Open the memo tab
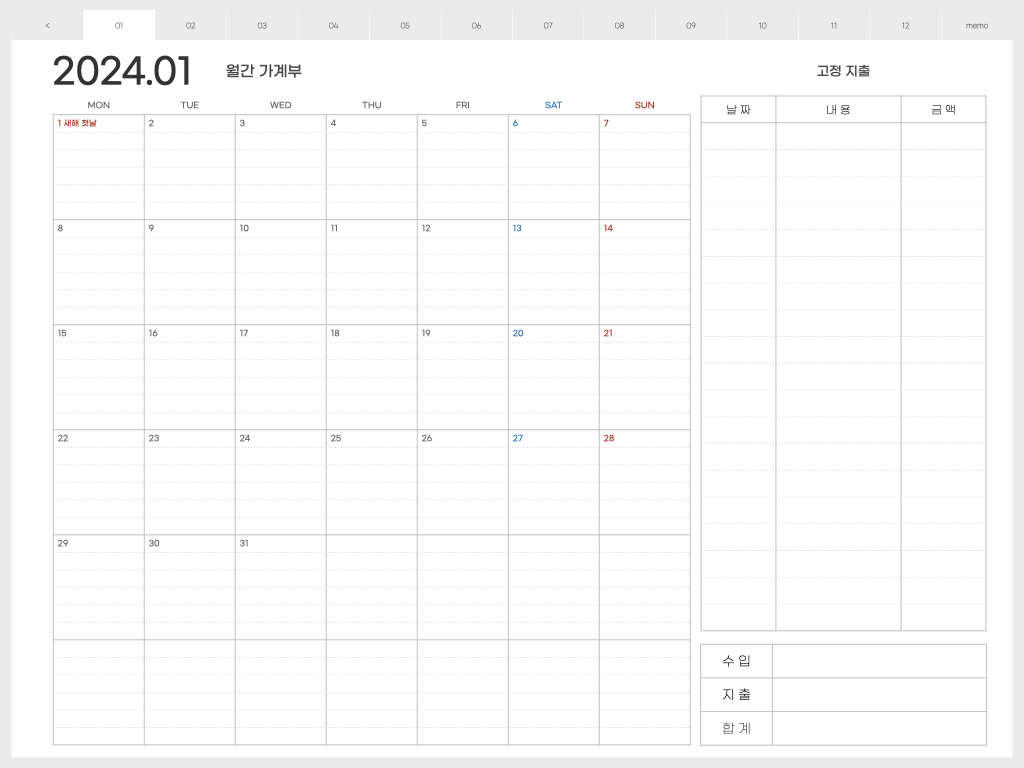This screenshot has width=1024, height=768. click(x=977, y=25)
